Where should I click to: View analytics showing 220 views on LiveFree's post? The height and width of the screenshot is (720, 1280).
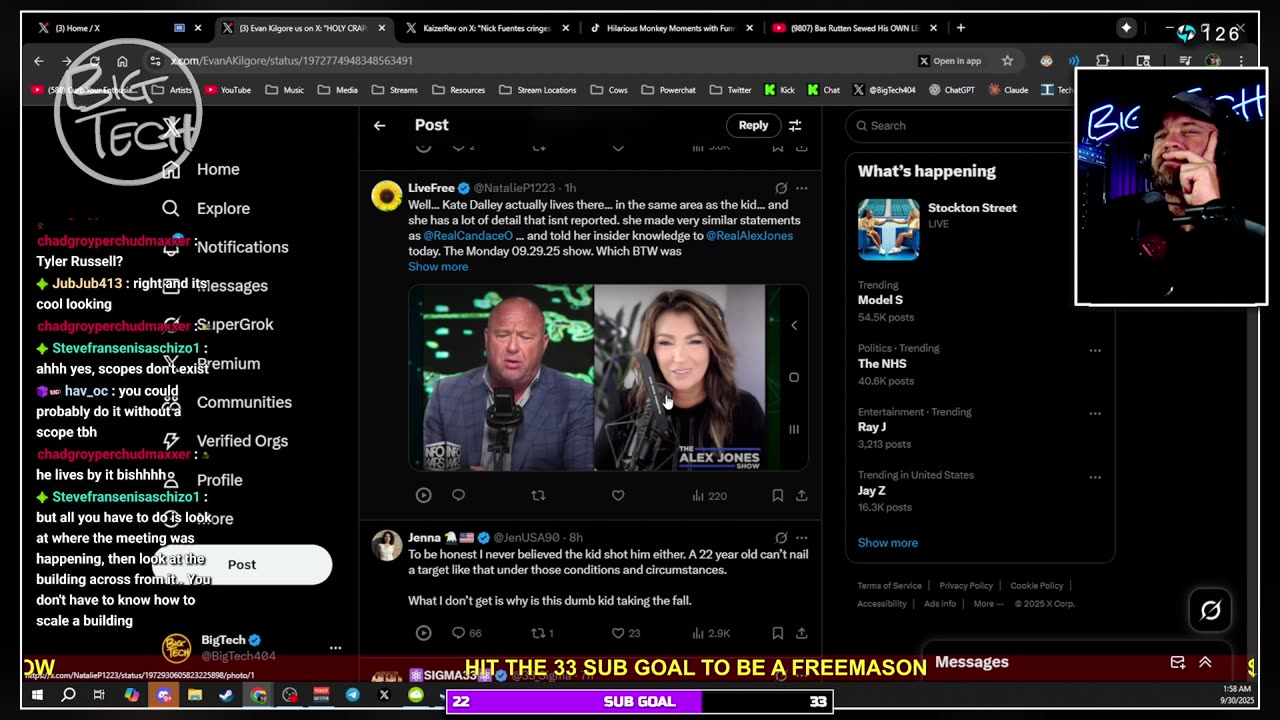click(709, 495)
